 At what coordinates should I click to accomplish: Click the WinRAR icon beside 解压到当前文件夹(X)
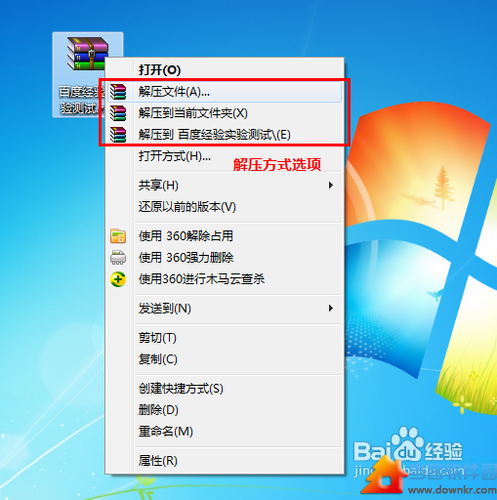pos(118,113)
